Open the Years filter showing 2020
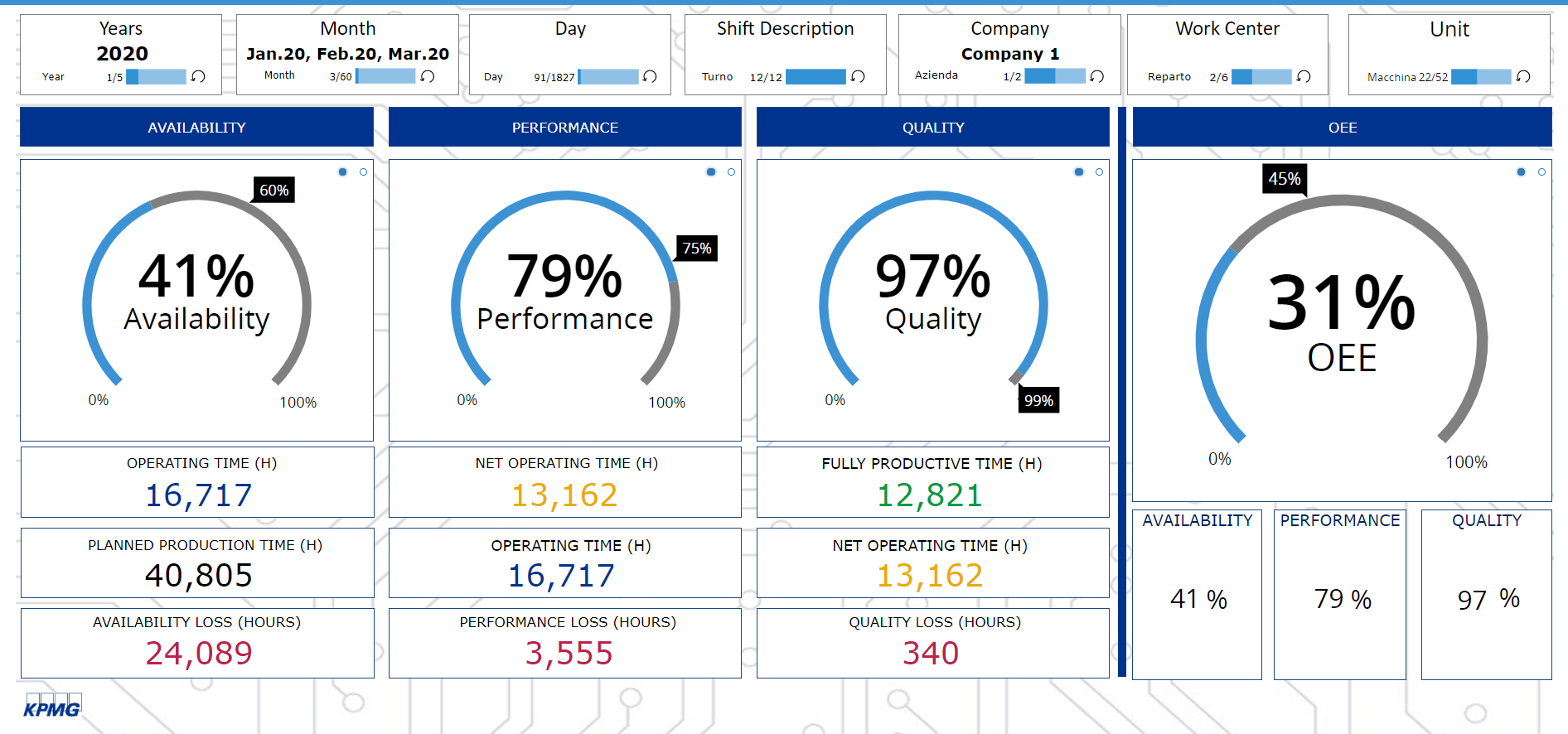This screenshot has width=1568, height=734. point(122,53)
